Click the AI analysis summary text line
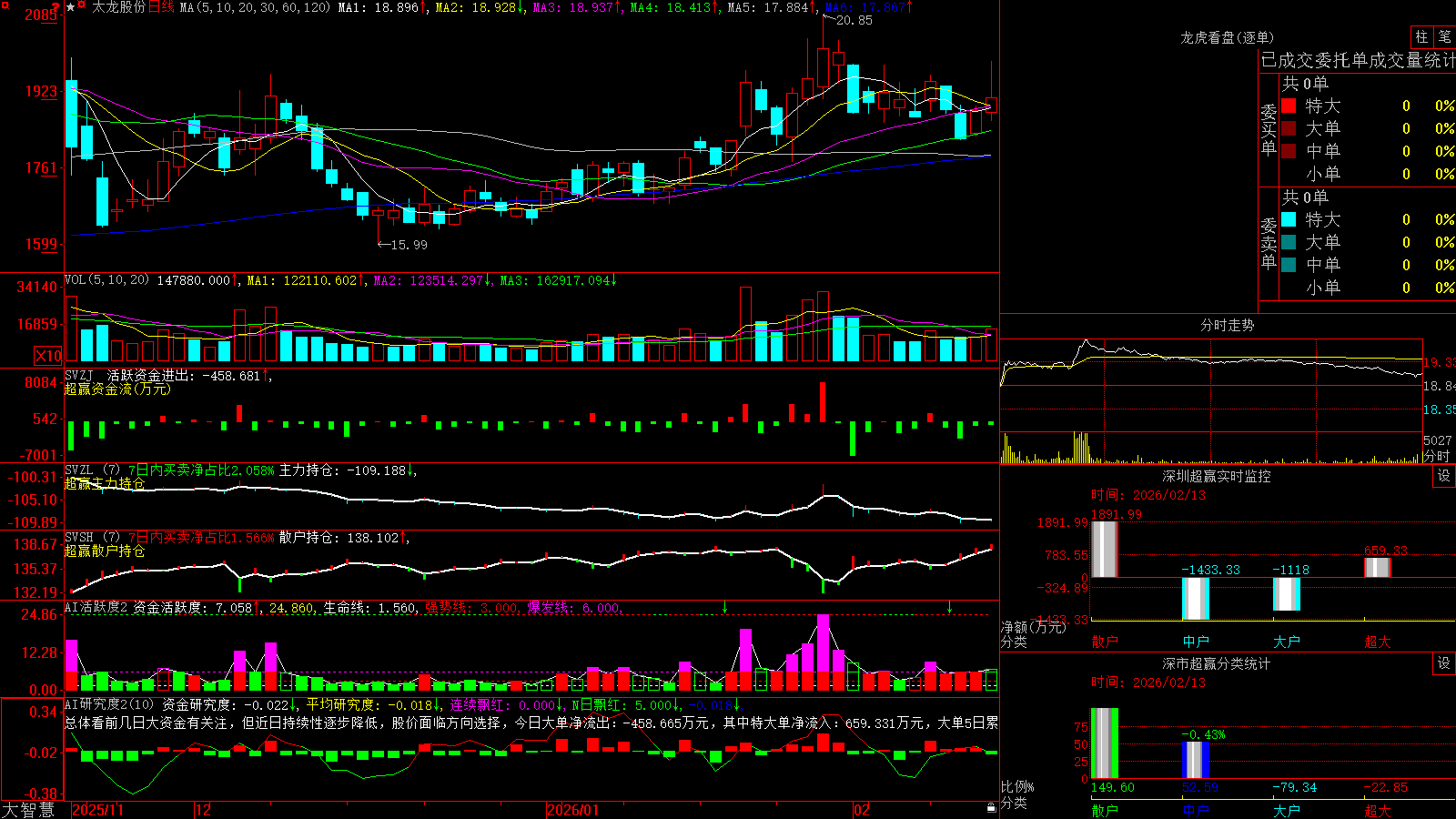 [x=531, y=723]
